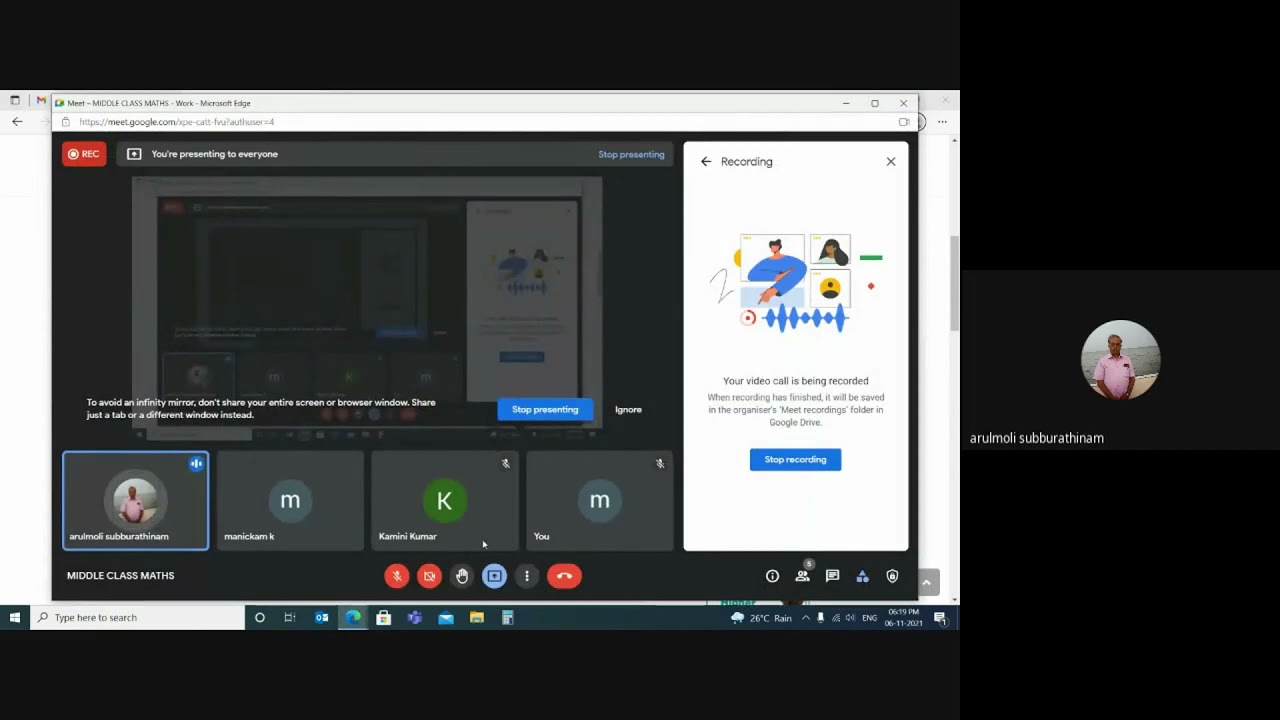Click camera permission icon in address bar
The width and height of the screenshot is (1280, 720).
(904, 122)
